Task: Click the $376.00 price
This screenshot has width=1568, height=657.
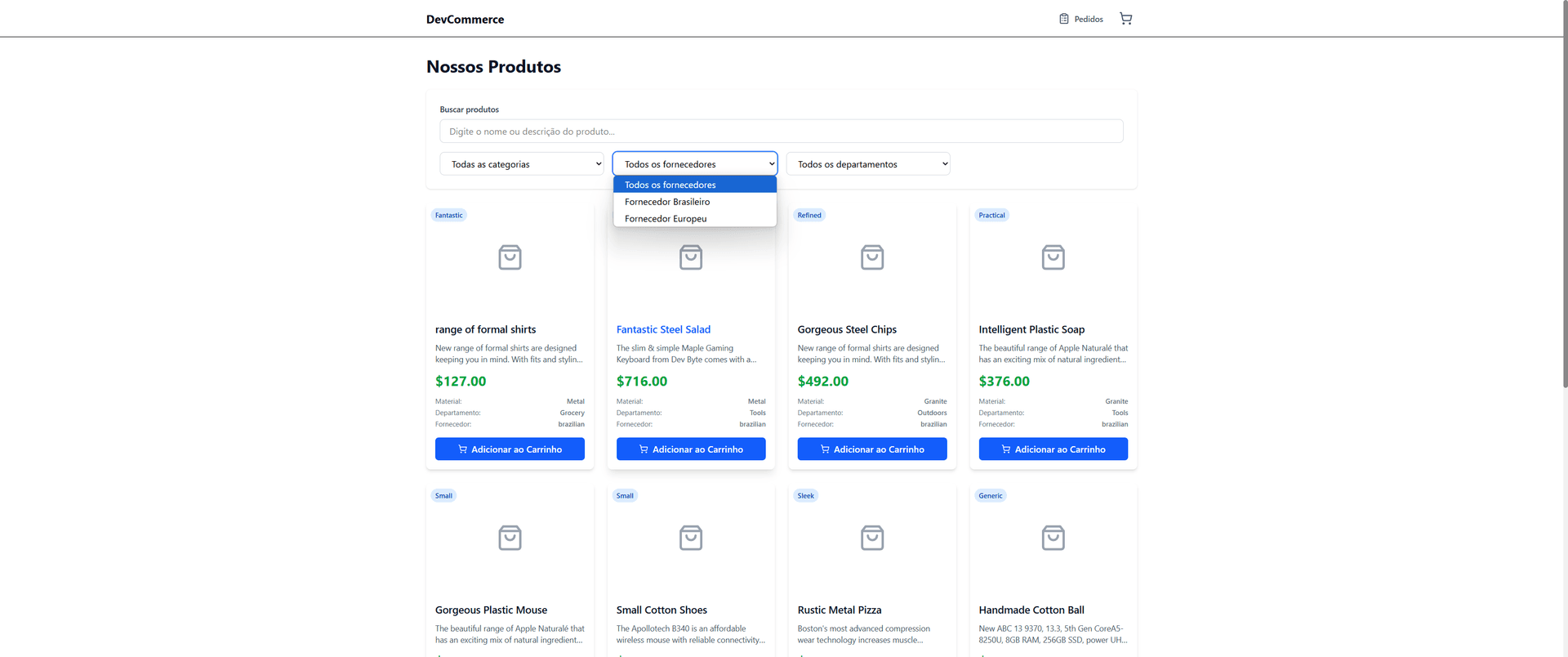Action: [x=1004, y=381]
